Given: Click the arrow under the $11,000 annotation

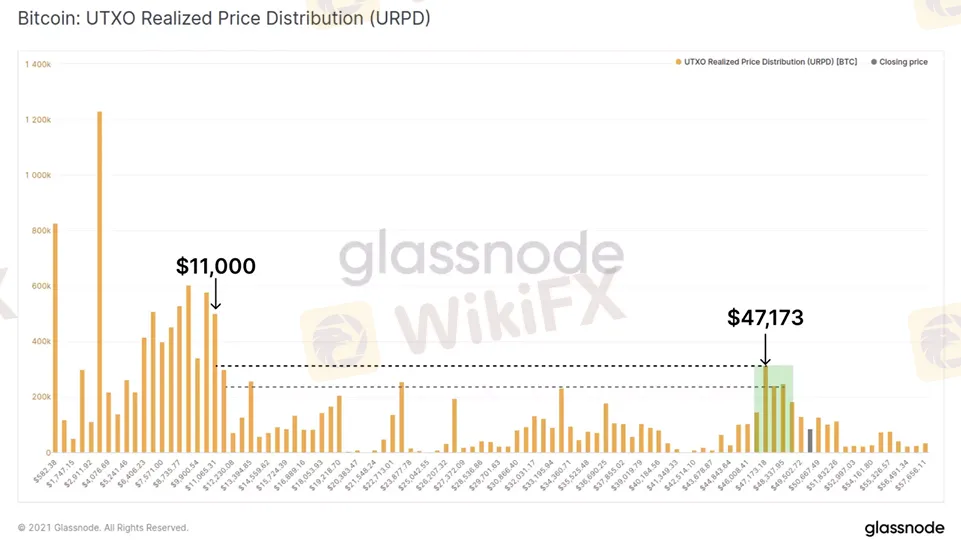Looking at the screenshot, I should click(x=215, y=296).
